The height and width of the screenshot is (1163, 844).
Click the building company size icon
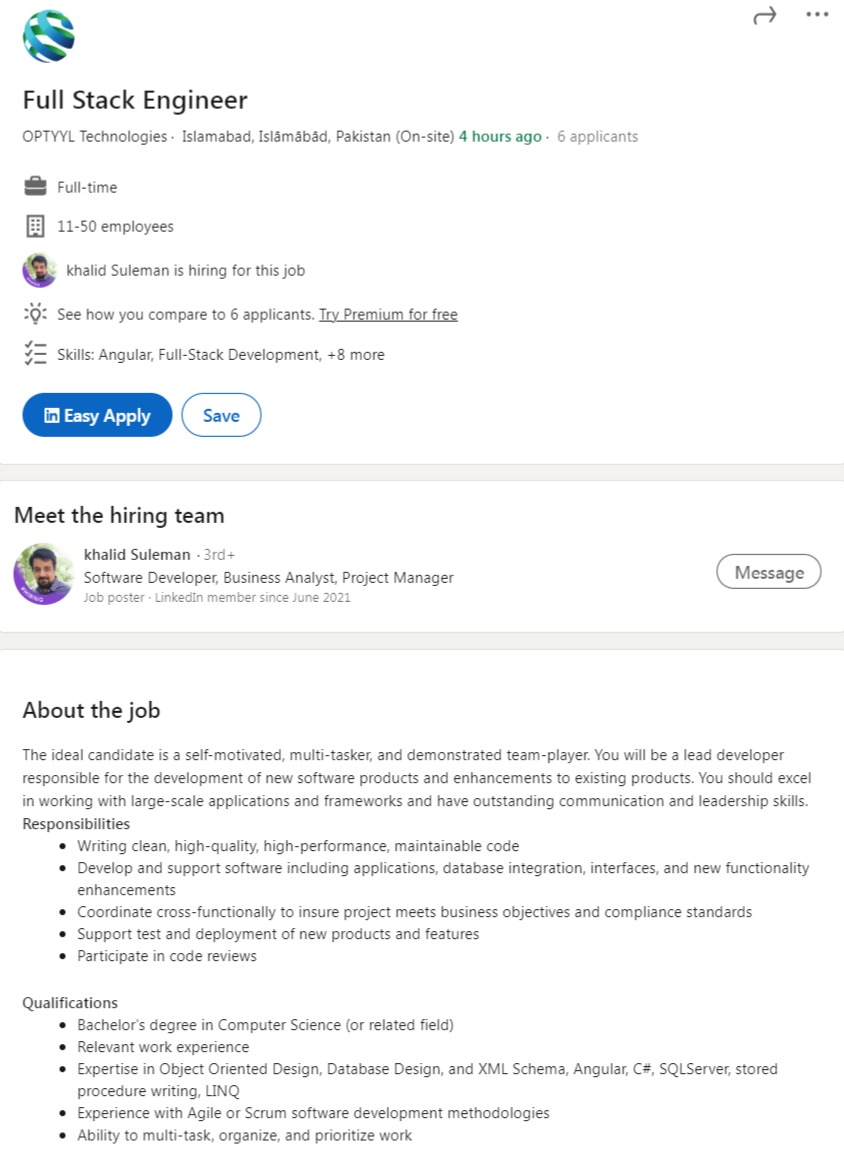tap(35, 226)
